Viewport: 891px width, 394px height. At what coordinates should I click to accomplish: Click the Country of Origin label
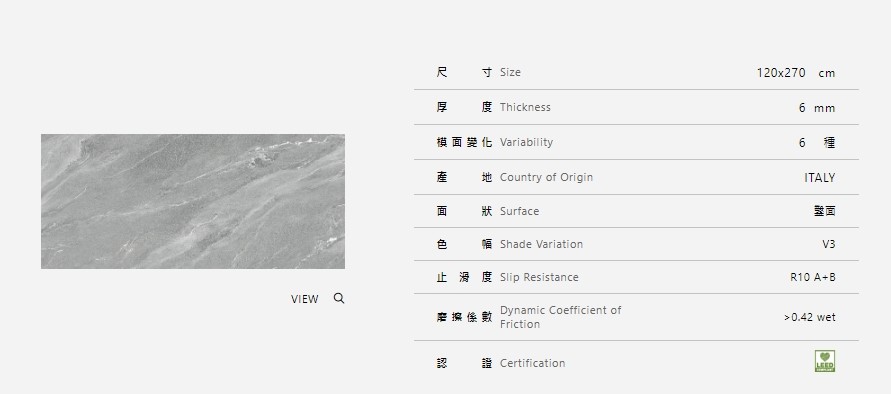(546, 177)
